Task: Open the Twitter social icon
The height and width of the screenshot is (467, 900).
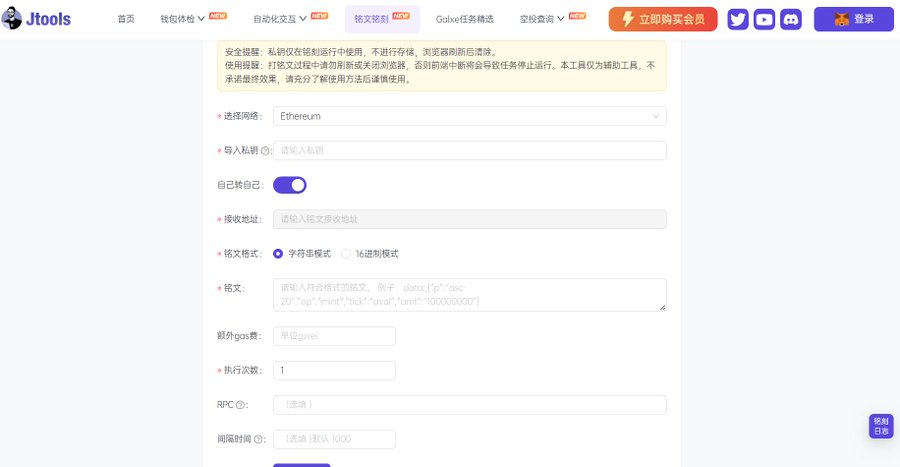Action: tap(738, 20)
